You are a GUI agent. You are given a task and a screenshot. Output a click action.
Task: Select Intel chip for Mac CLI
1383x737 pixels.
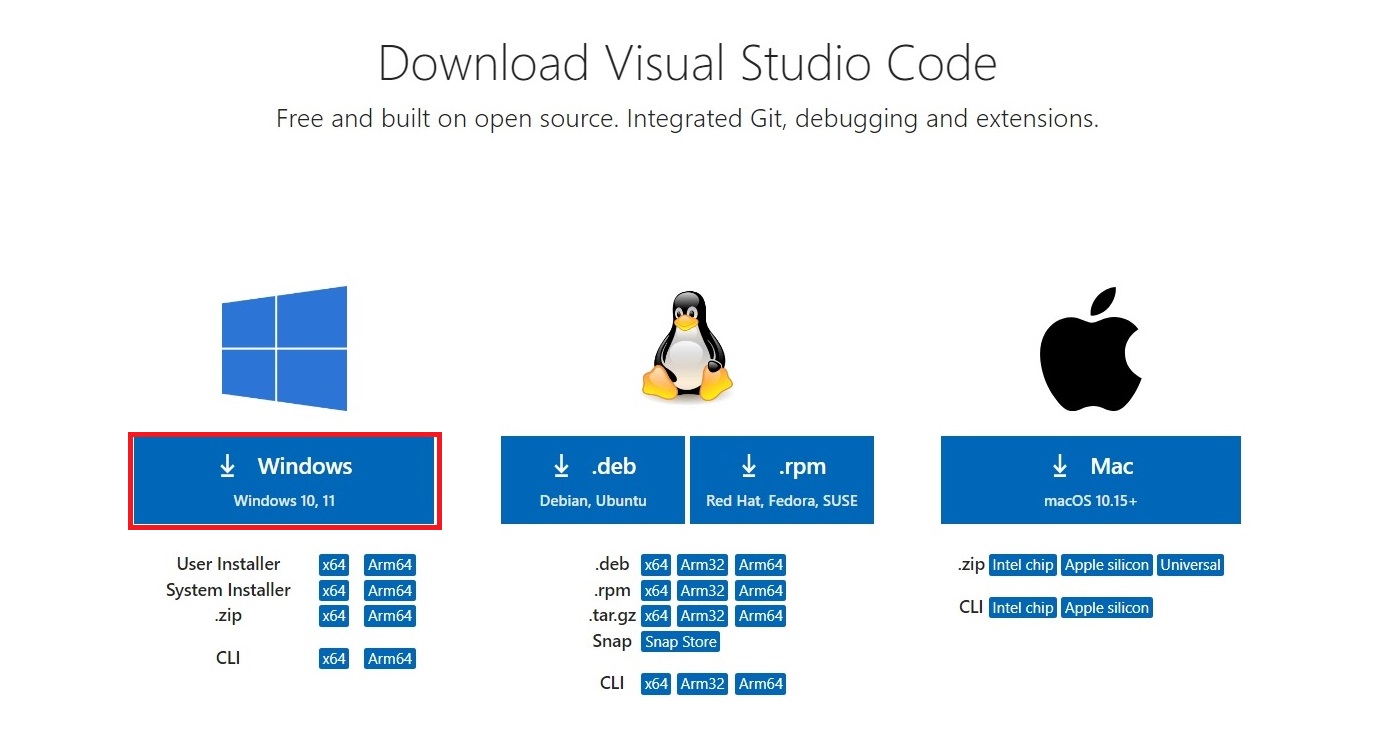[x=1023, y=608]
